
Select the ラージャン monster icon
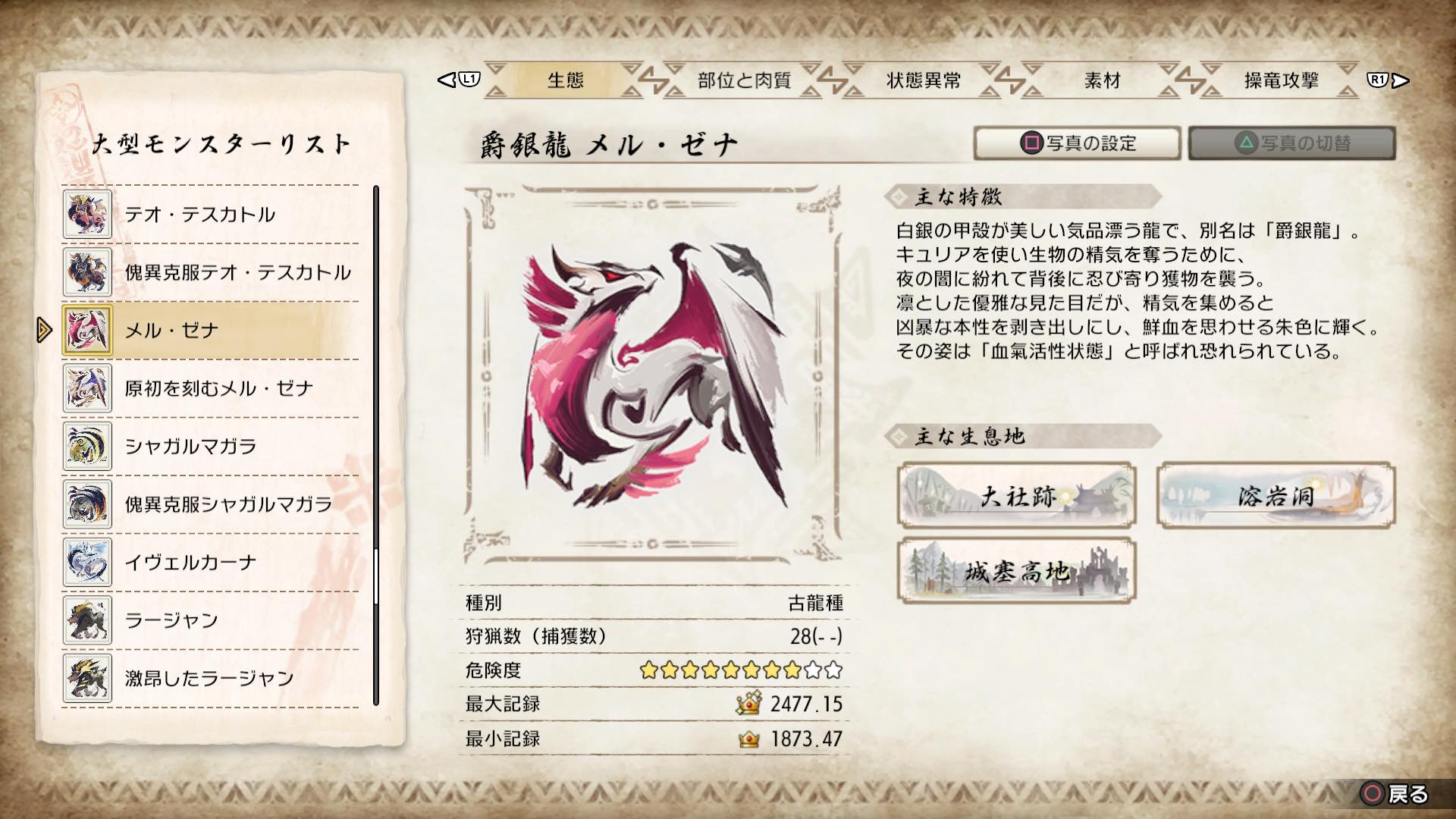(x=87, y=620)
